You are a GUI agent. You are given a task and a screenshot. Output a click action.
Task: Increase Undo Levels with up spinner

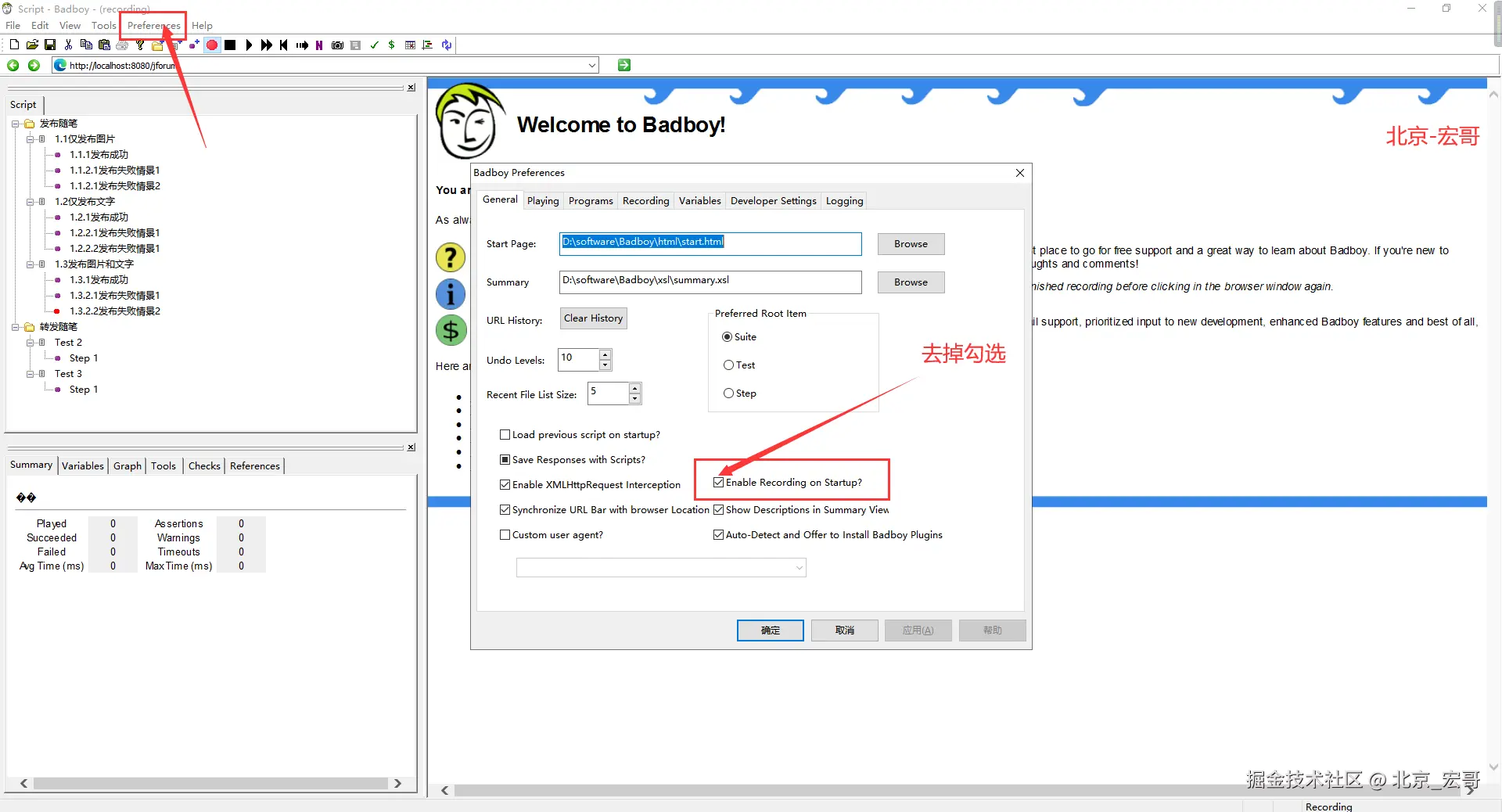point(605,355)
